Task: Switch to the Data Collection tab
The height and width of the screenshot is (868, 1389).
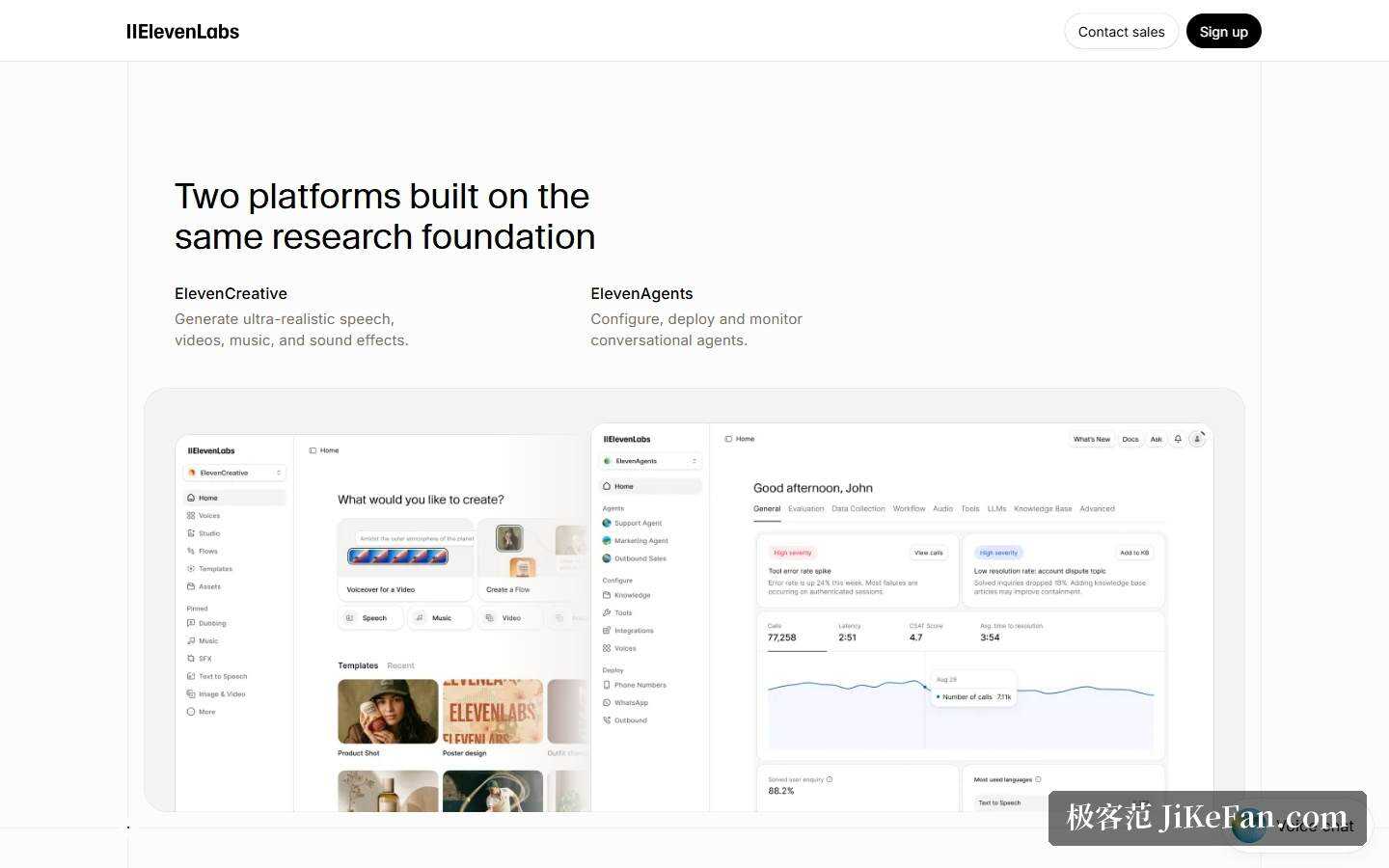Action: click(x=858, y=508)
